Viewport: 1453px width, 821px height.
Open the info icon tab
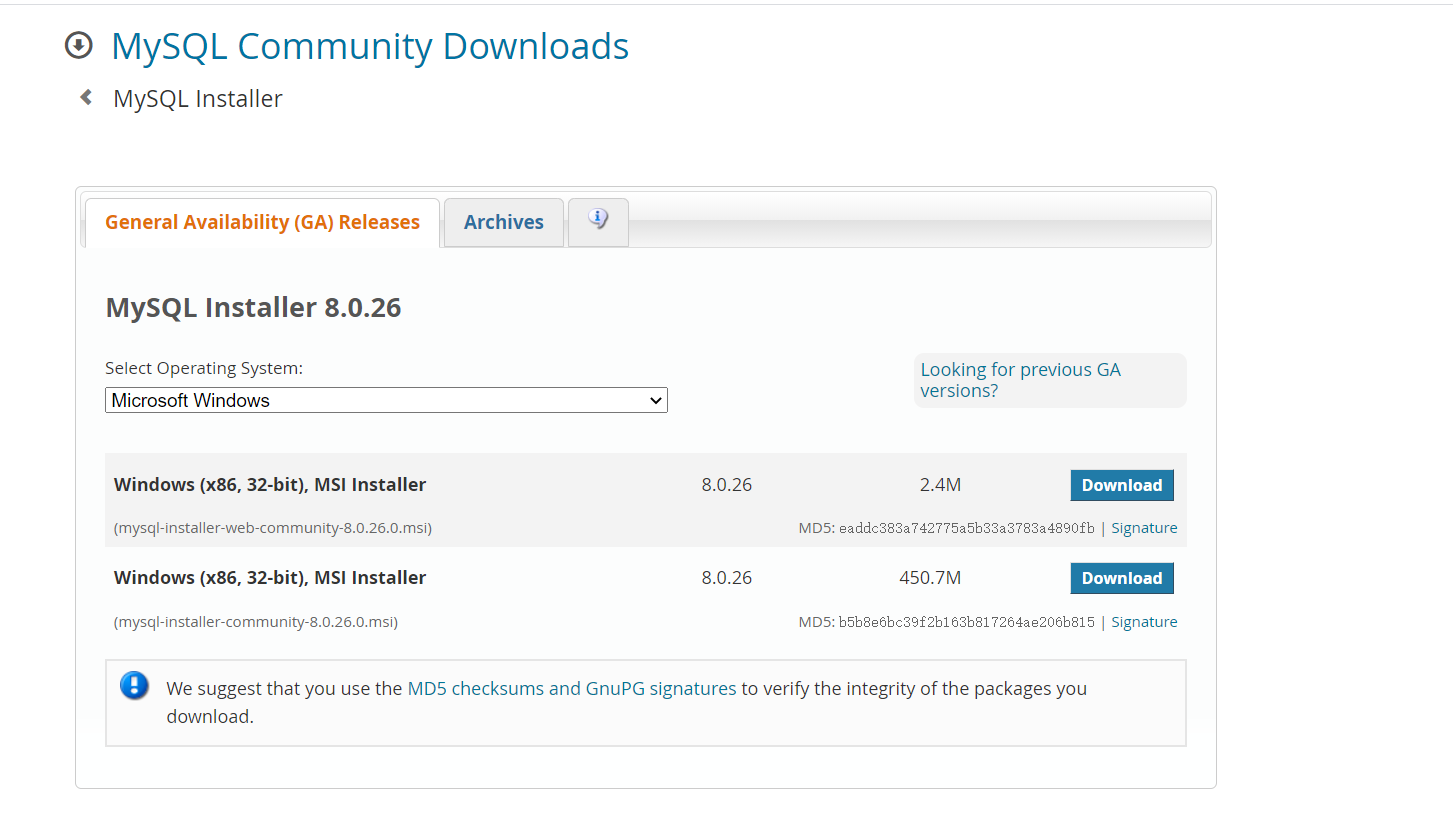(x=598, y=221)
